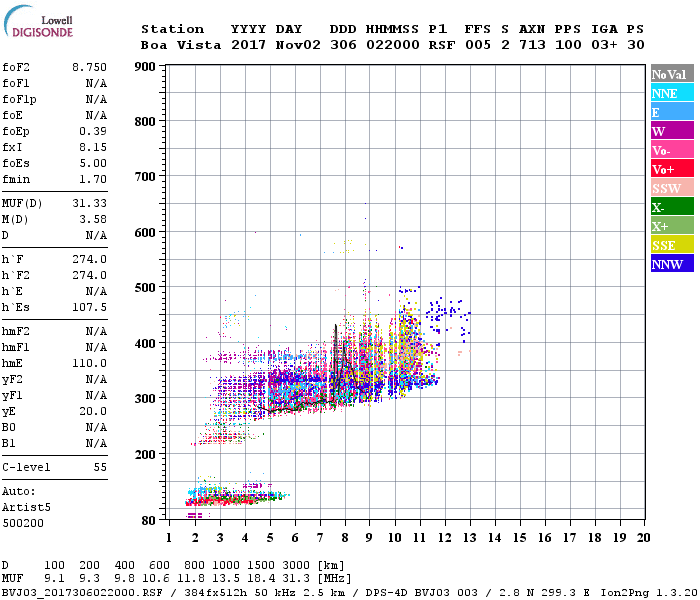Click the 022000 time value
The height and width of the screenshot is (600, 700).
tap(393, 45)
